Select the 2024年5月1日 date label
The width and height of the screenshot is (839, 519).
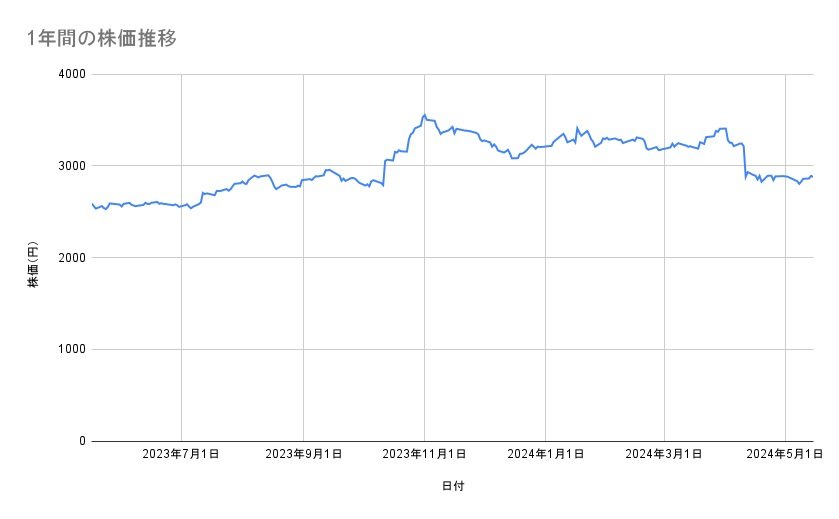(x=785, y=455)
